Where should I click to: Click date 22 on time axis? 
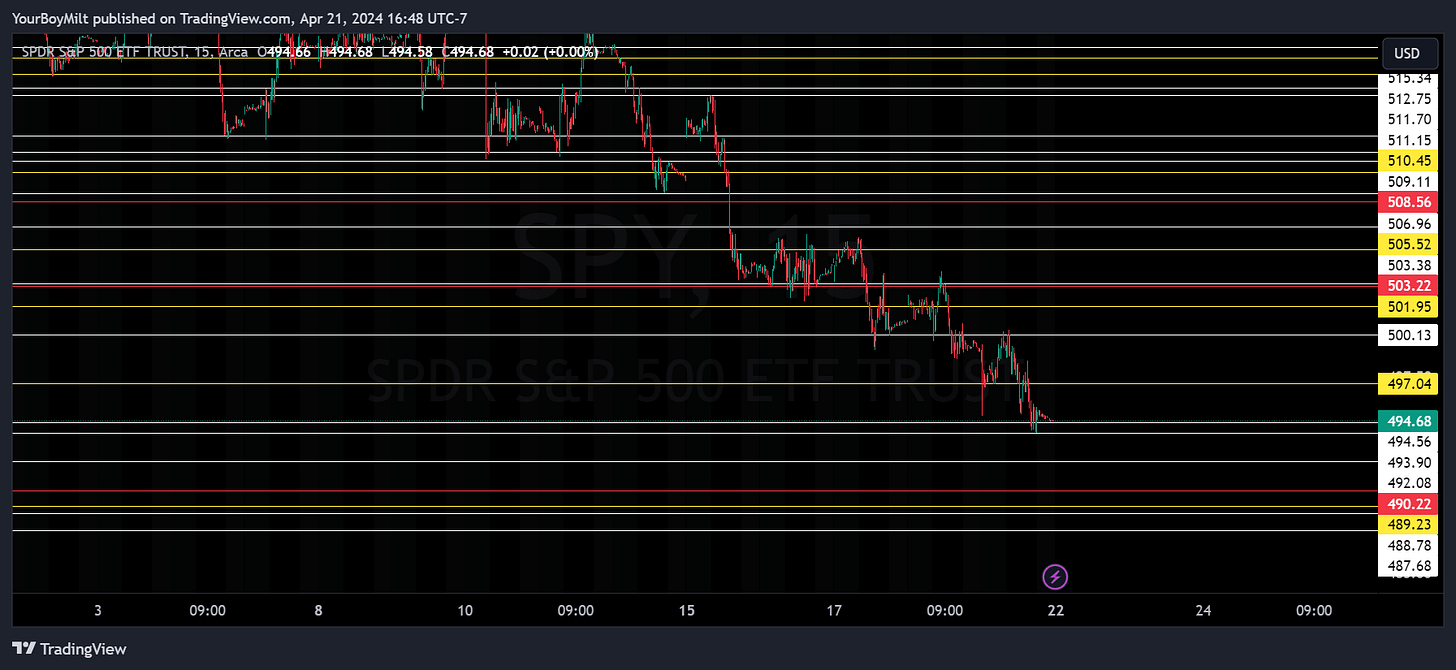(x=1055, y=610)
